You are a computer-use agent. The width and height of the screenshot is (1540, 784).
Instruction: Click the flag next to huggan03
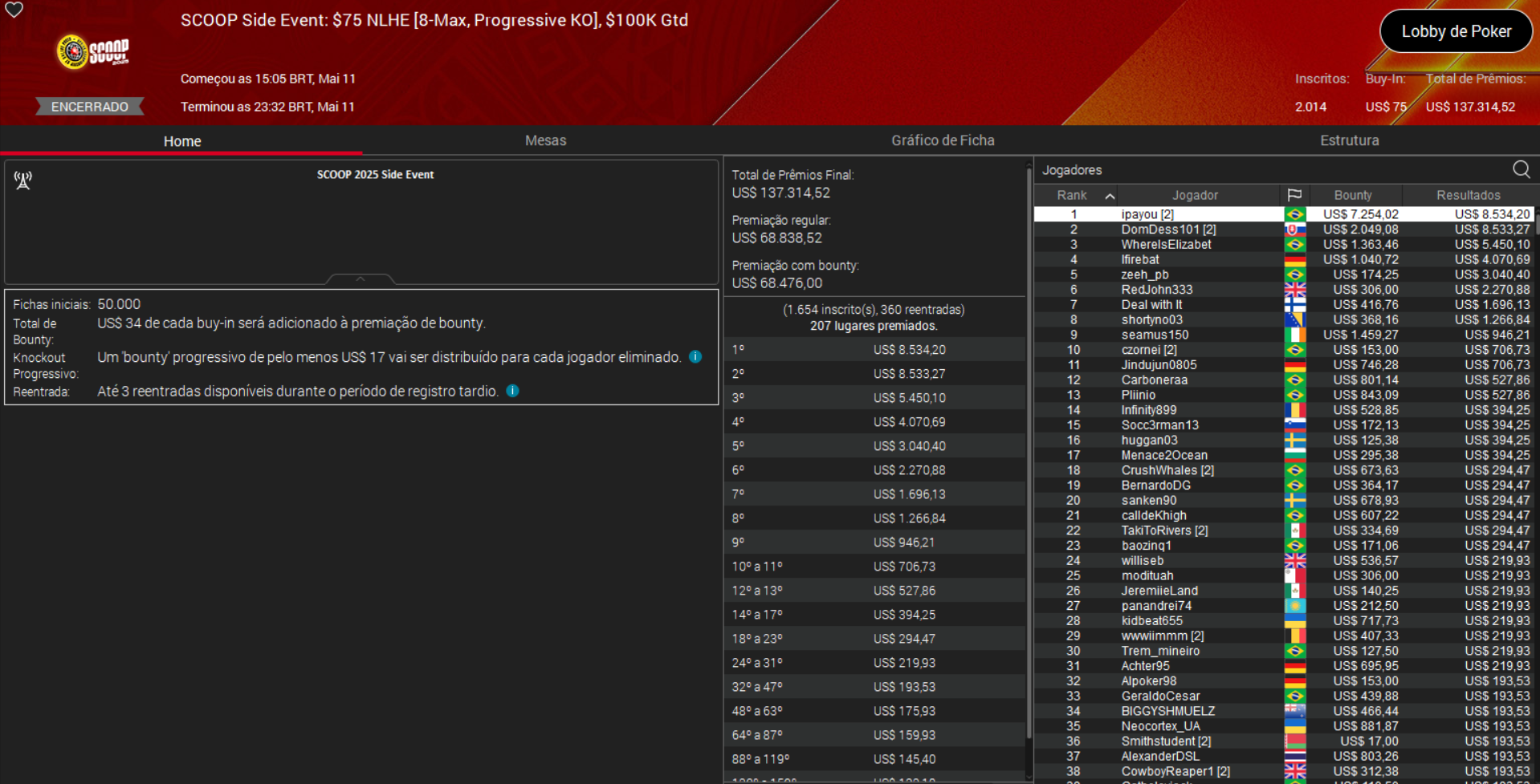click(x=1294, y=441)
